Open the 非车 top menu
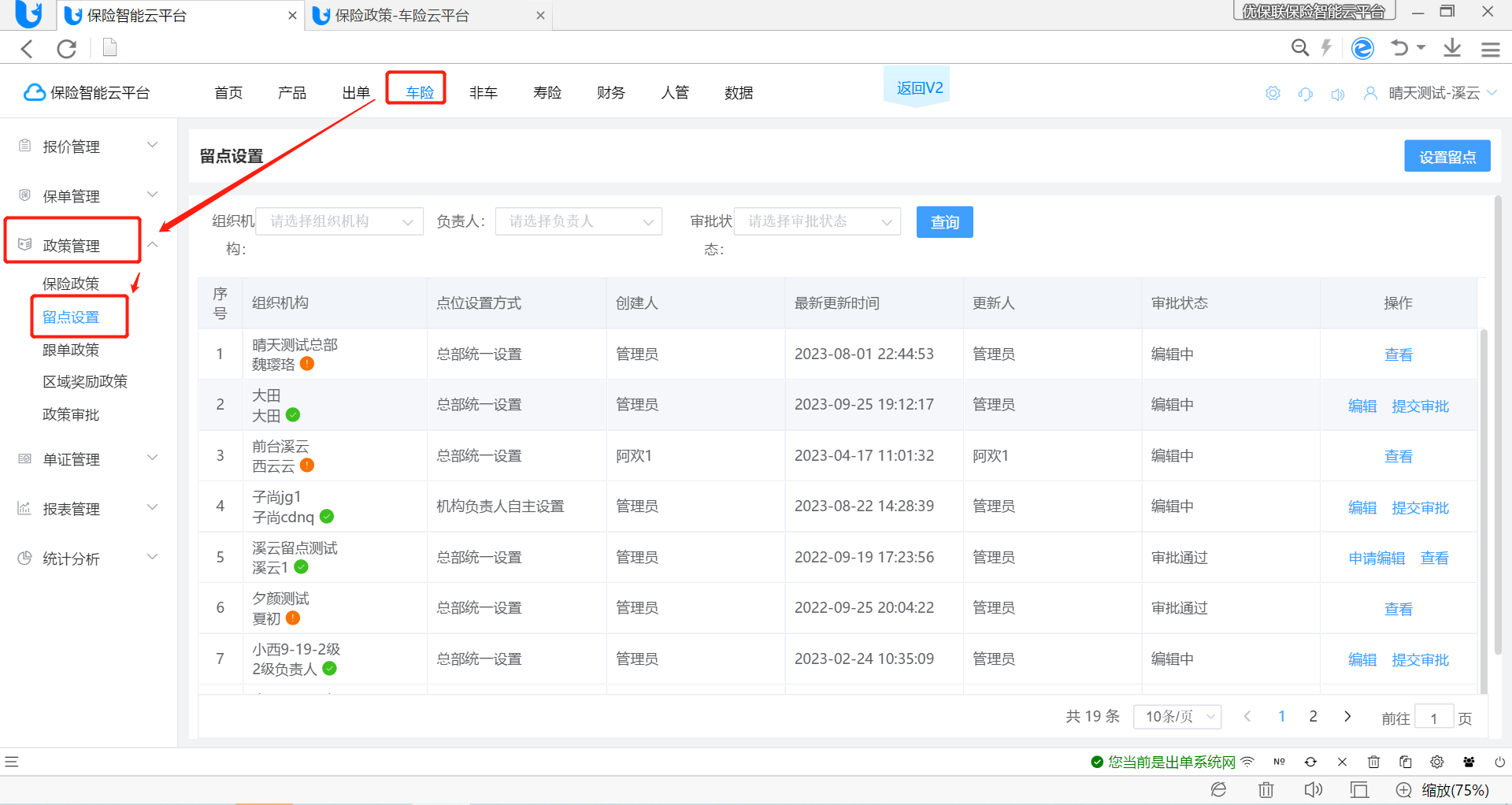 click(484, 92)
